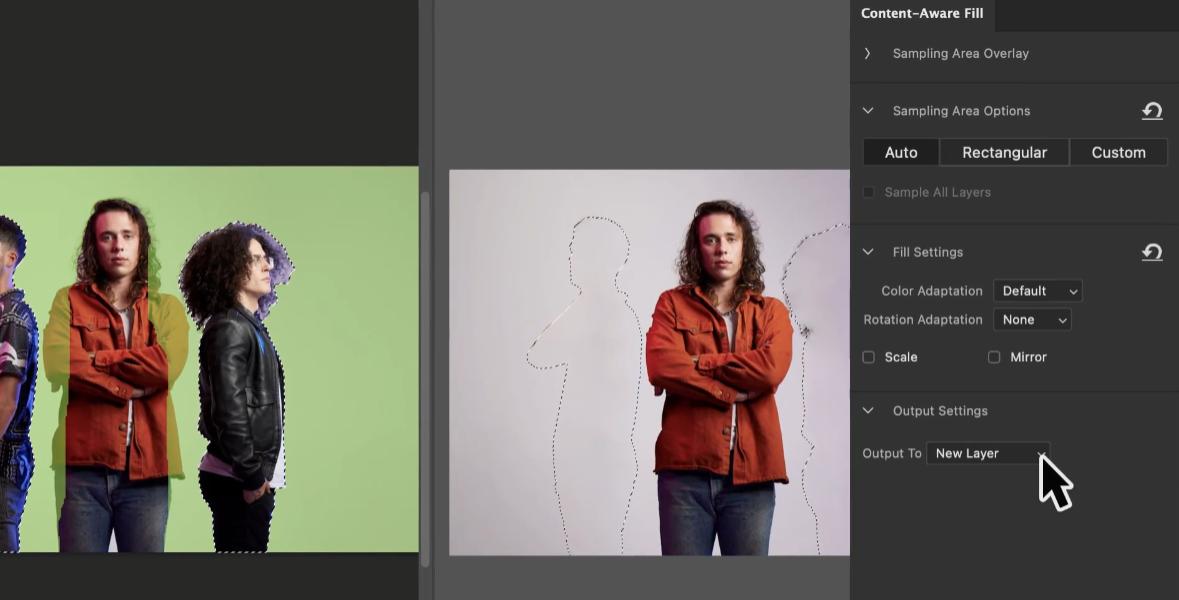
Task: Open the Color Adaptation dropdown
Action: click(x=1038, y=291)
